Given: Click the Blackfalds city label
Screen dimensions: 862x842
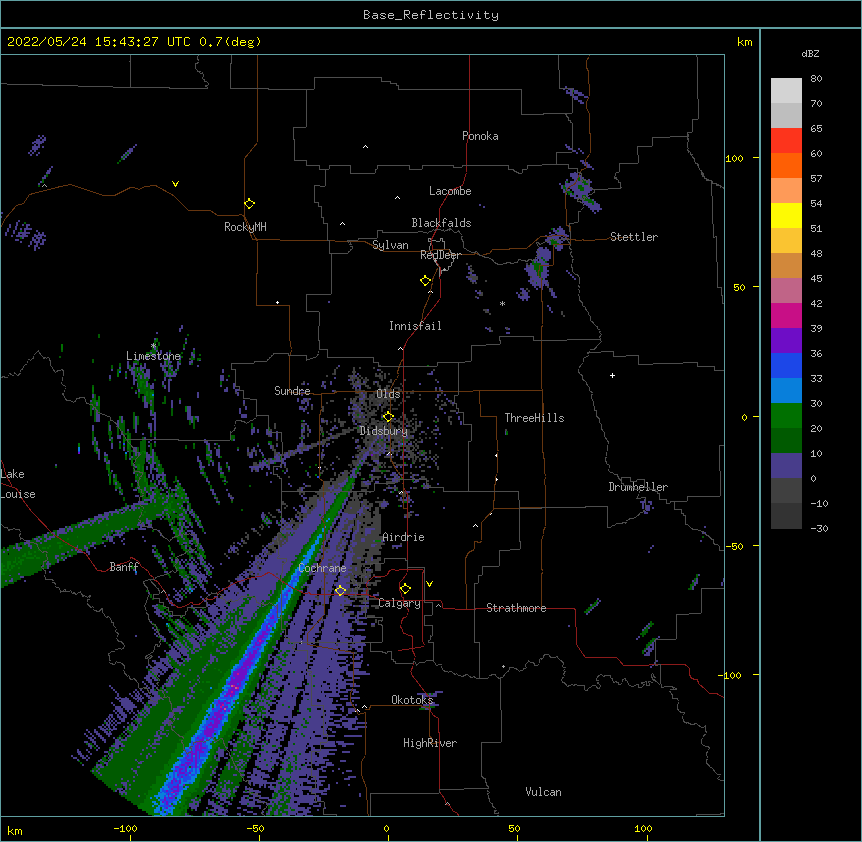Looking at the screenshot, I should 441,223.
